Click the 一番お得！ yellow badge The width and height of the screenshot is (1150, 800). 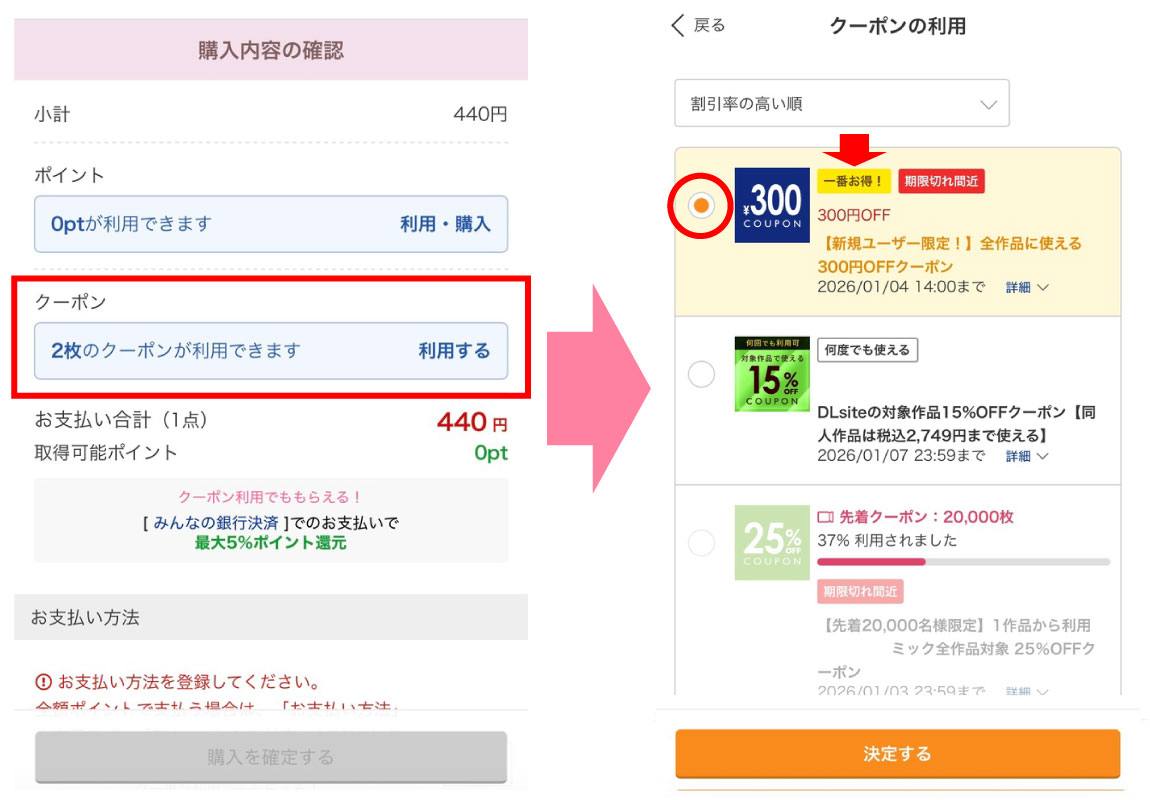click(853, 181)
